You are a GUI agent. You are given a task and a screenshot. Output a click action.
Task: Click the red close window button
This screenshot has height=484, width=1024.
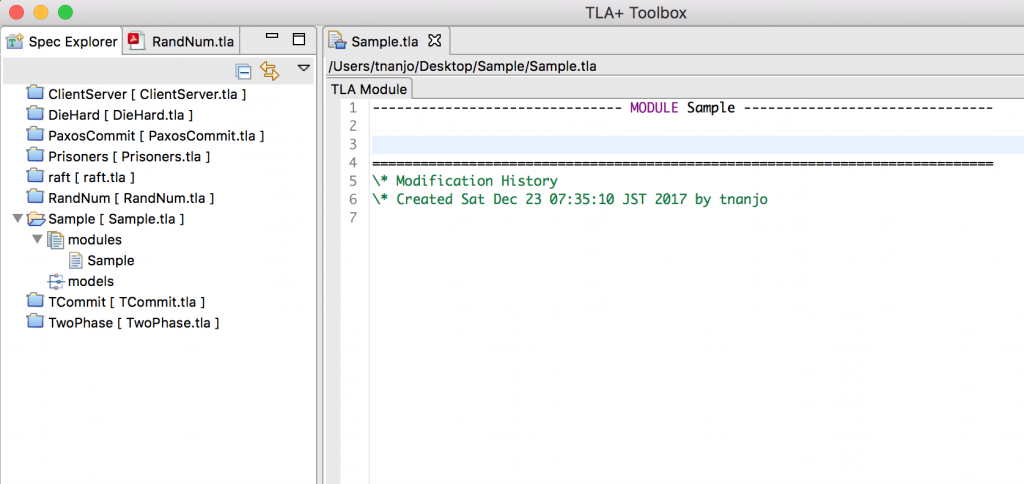[x=15, y=12]
